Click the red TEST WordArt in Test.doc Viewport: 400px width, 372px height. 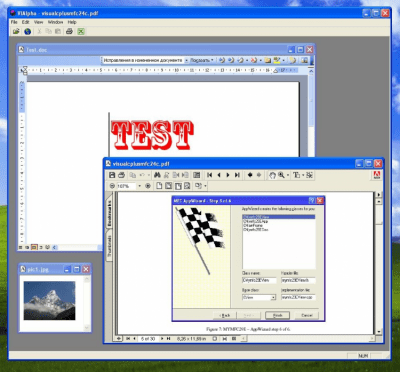[152, 135]
